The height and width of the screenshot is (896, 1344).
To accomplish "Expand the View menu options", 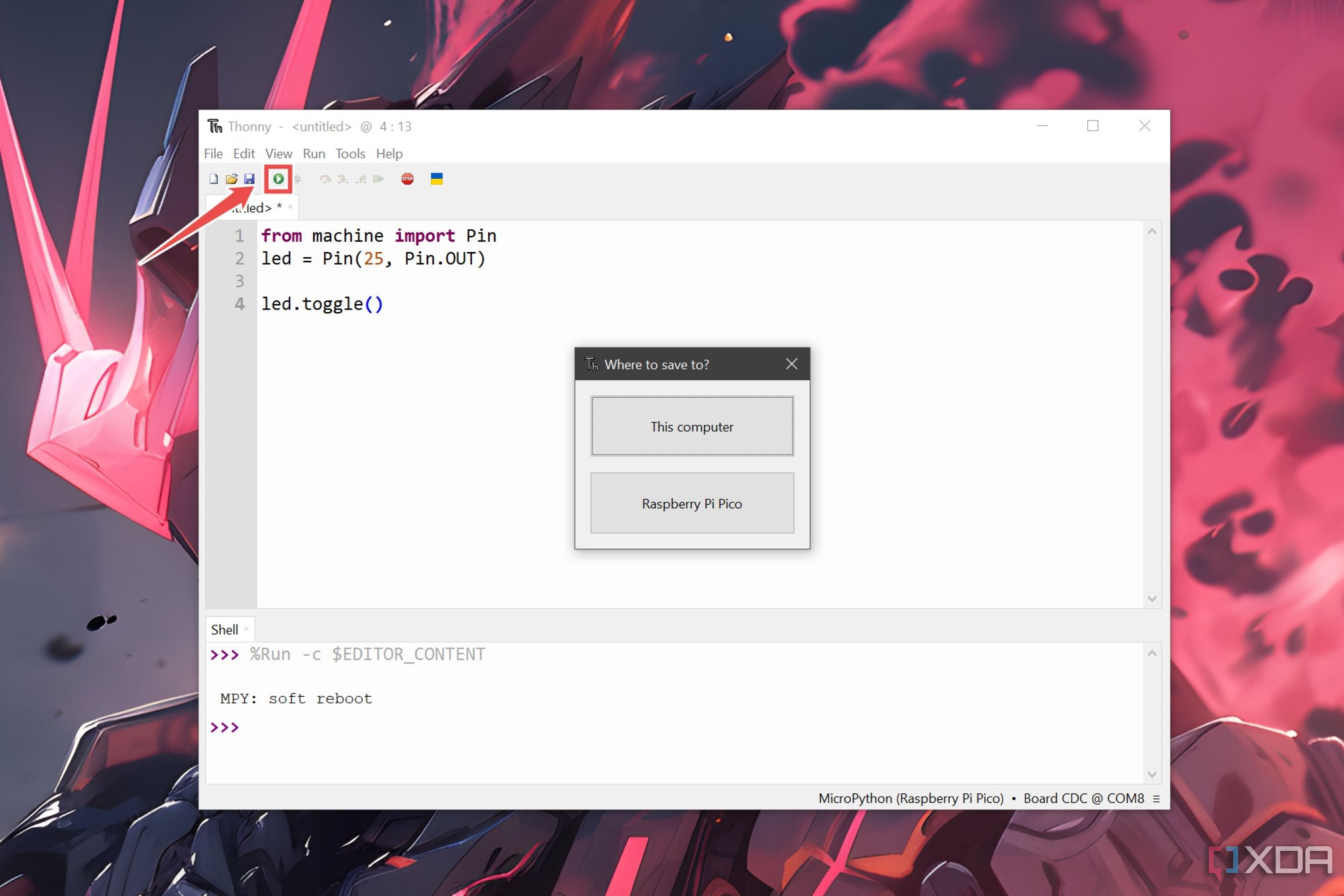I will (x=278, y=153).
